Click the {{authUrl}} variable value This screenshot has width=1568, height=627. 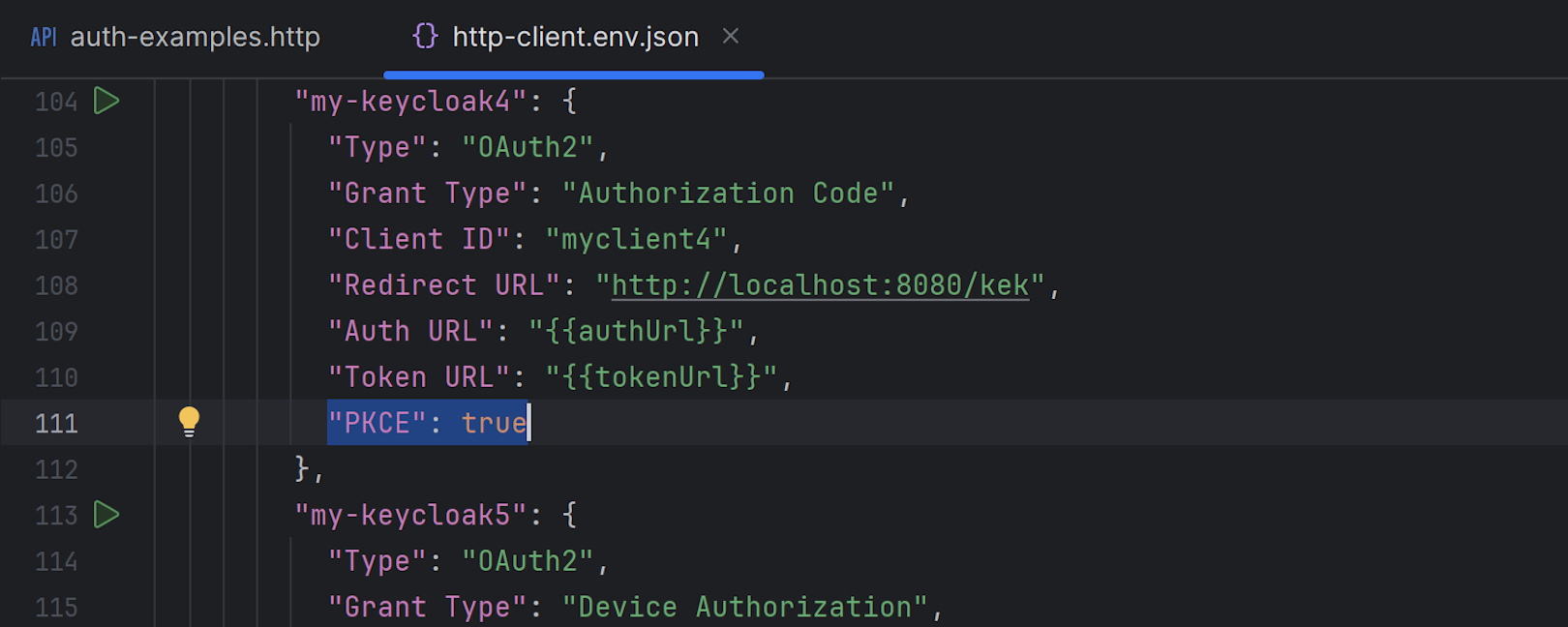[x=637, y=331]
